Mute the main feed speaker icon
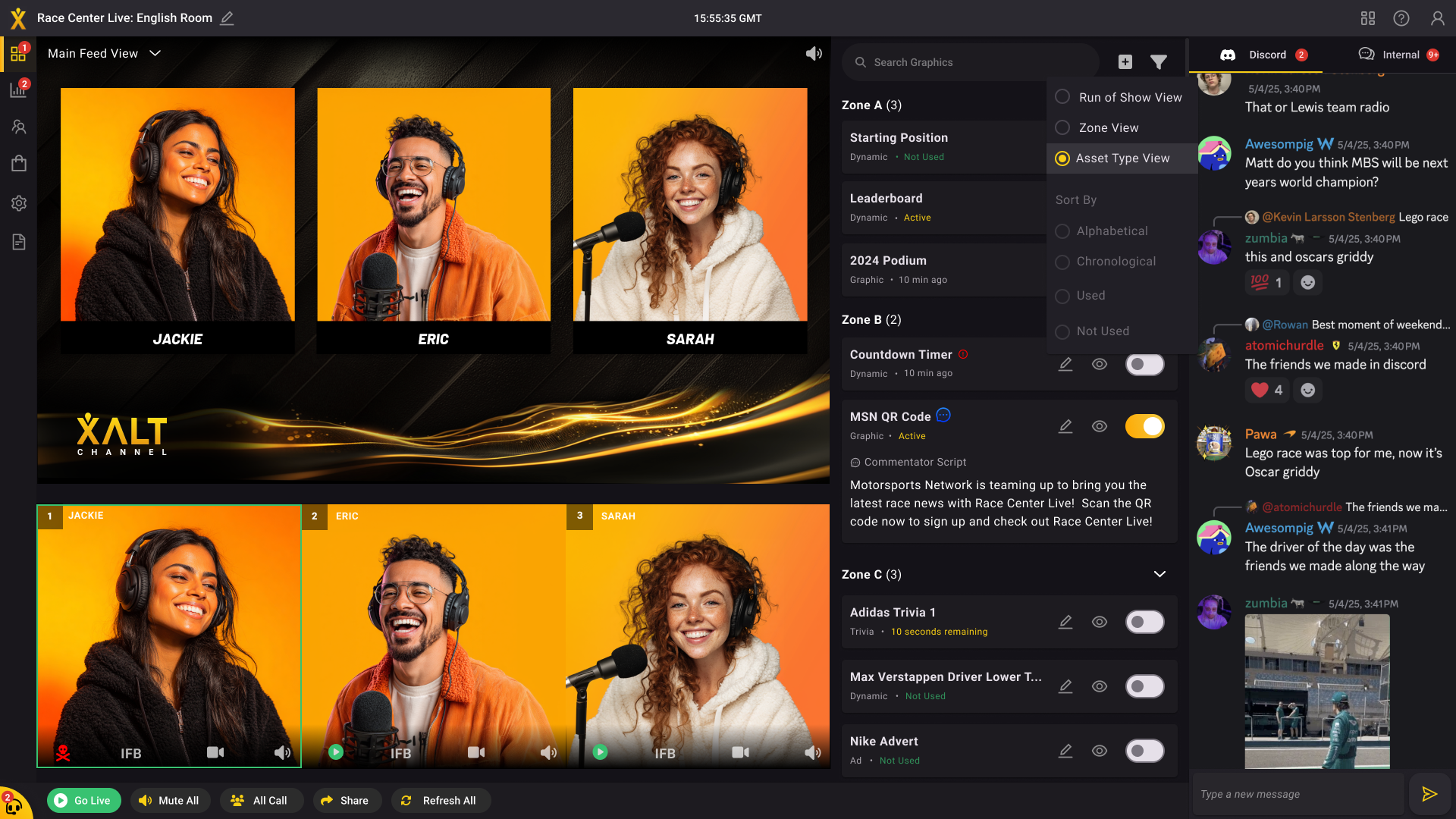 814,53
